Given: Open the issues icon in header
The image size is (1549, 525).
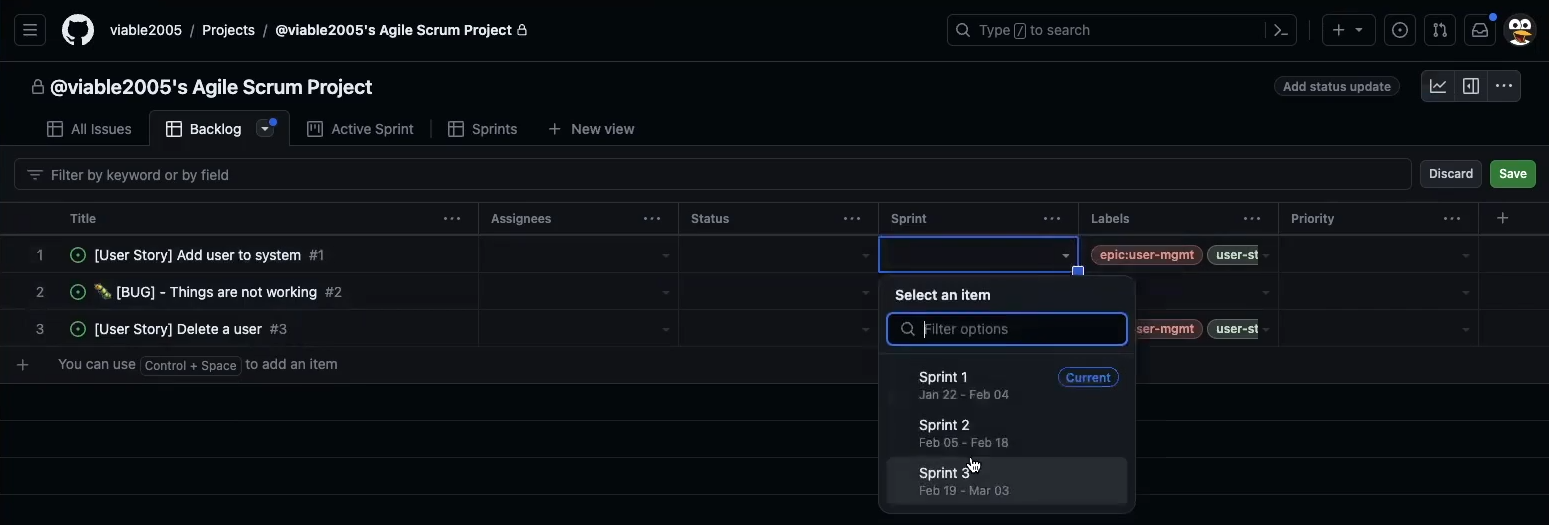Looking at the screenshot, I should click(1400, 30).
